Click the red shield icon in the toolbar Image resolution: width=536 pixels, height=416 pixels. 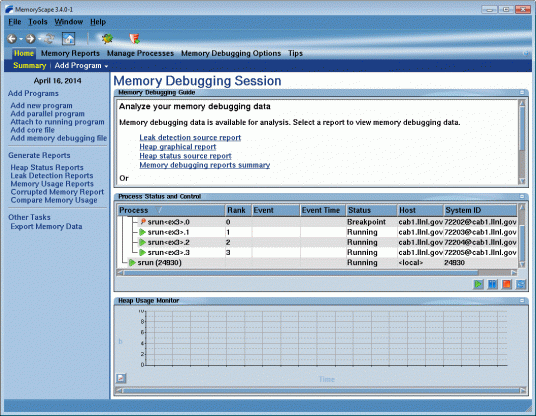(x=134, y=38)
